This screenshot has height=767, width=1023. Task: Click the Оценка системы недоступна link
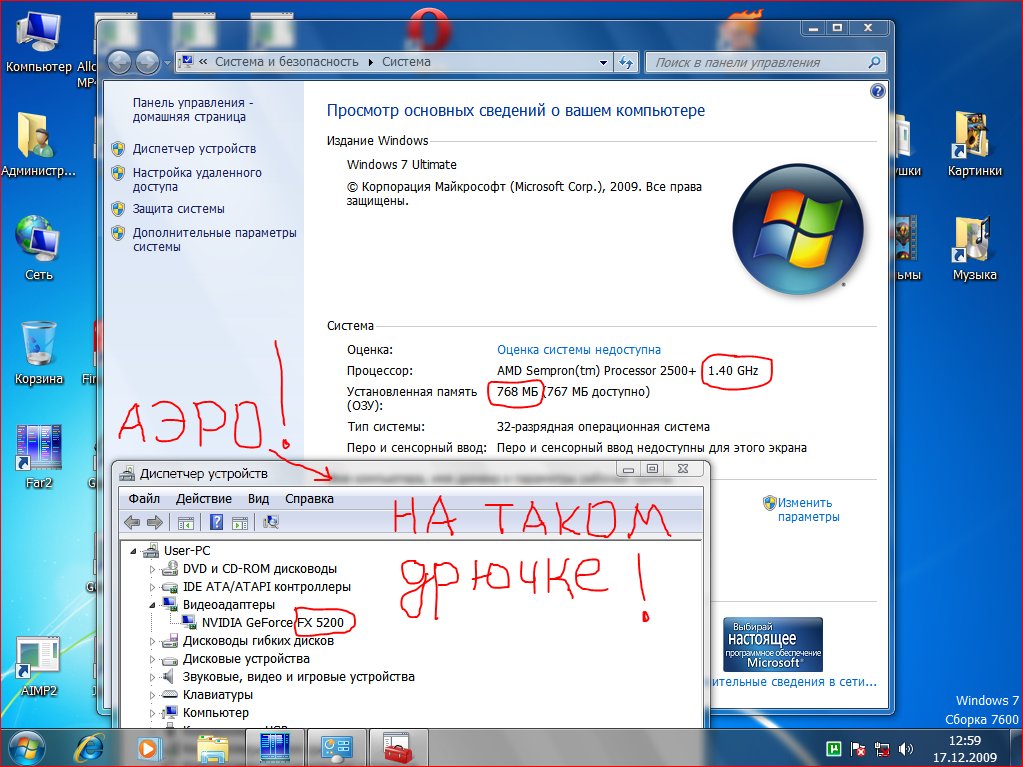tap(578, 350)
